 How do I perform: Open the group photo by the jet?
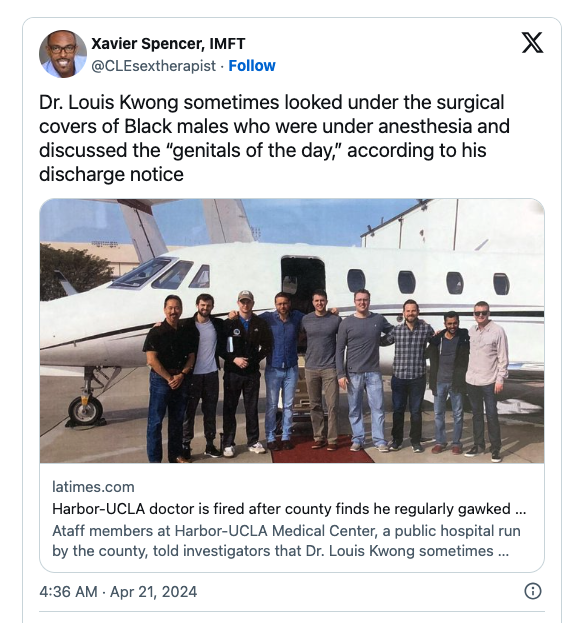[292, 331]
